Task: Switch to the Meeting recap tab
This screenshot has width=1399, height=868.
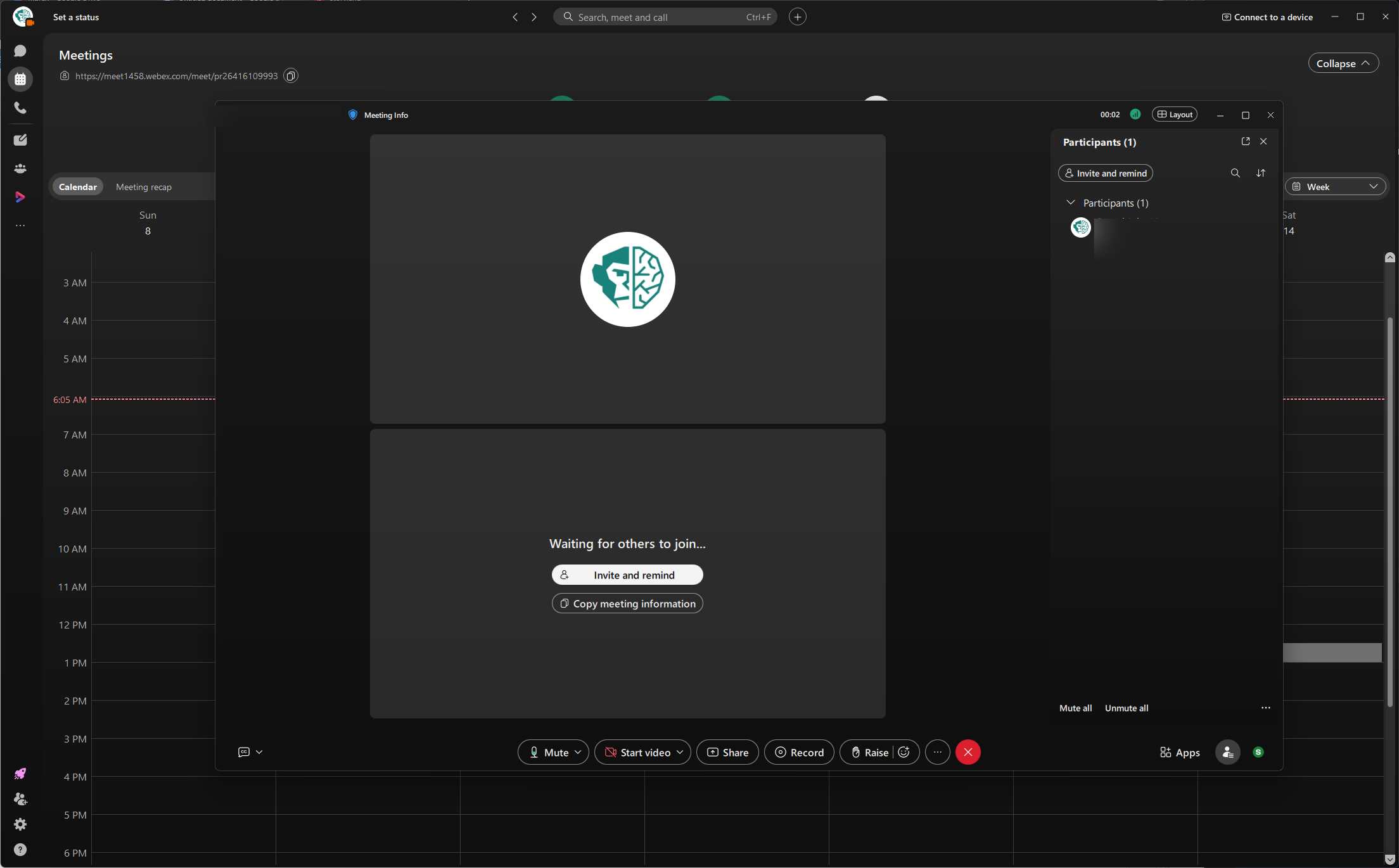Action: pyautogui.click(x=144, y=187)
